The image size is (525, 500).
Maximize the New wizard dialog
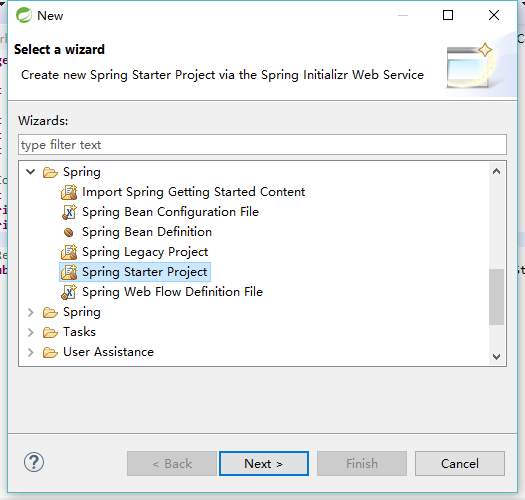[x=448, y=15]
